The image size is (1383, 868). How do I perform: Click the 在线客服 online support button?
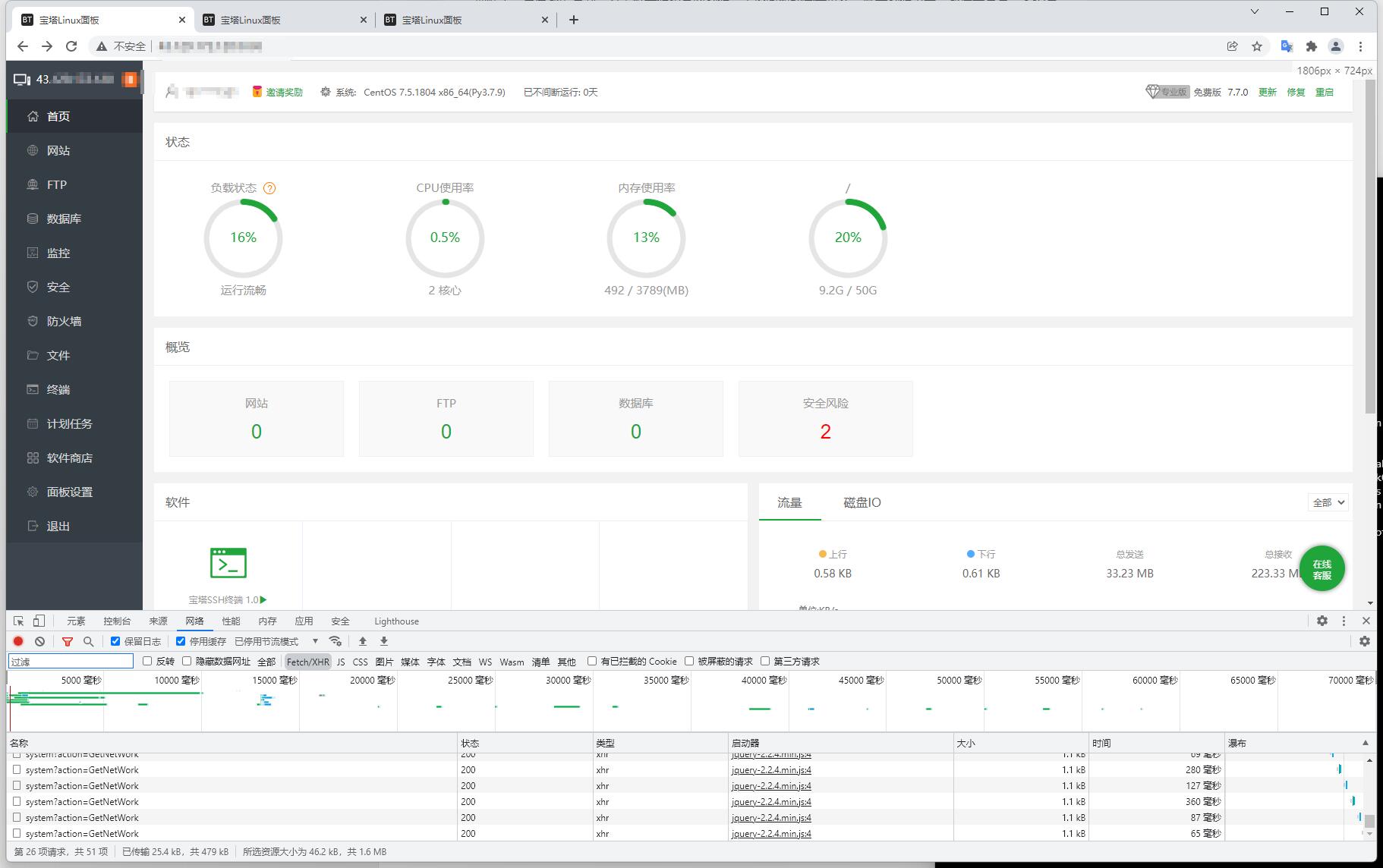click(x=1322, y=569)
